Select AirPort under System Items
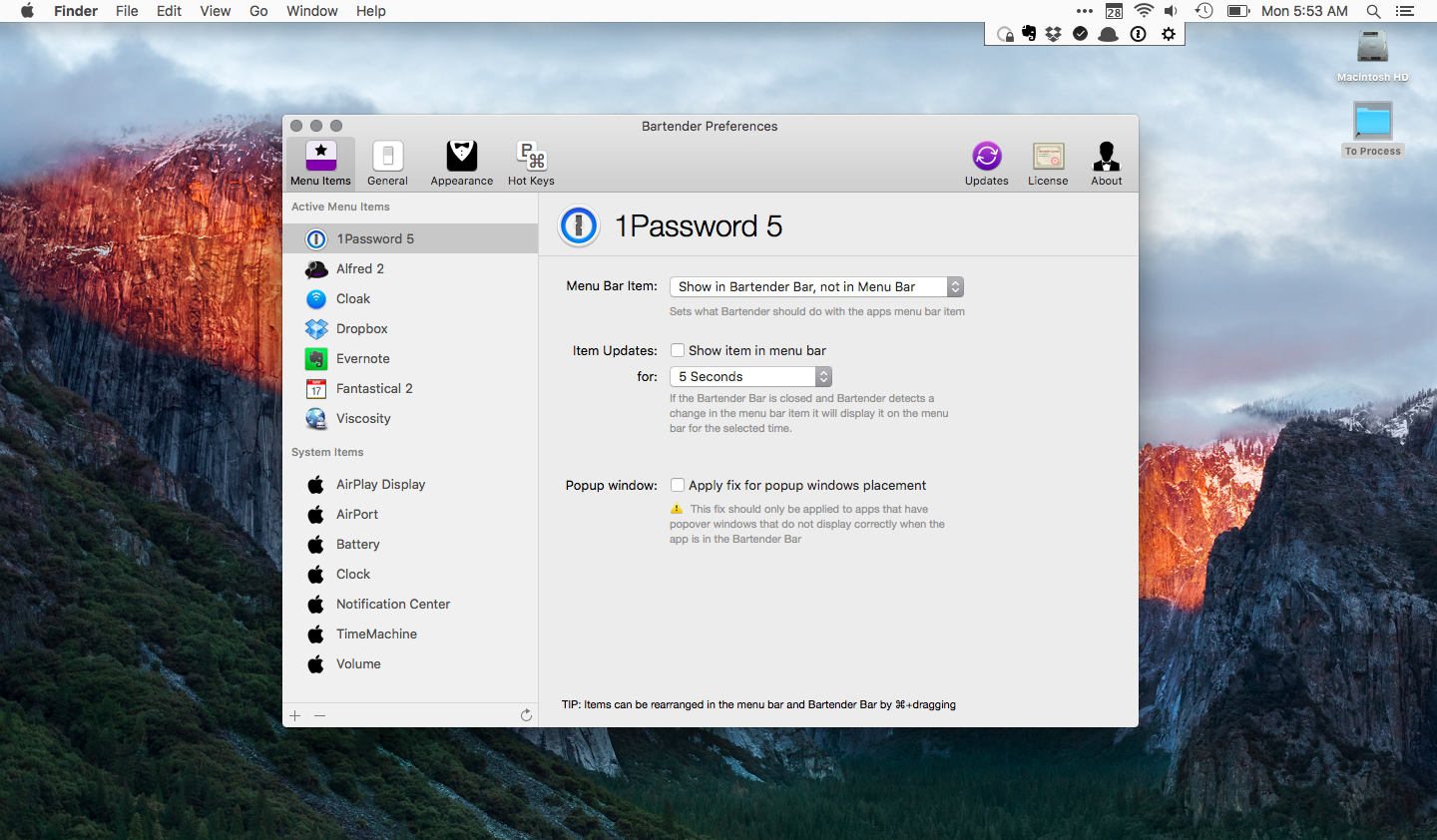This screenshot has height=840, width=1437. click(410, 514)
